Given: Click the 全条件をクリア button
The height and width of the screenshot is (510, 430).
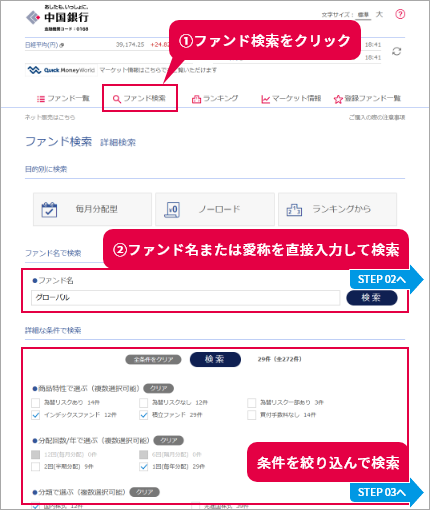Looking at the screenshot, I should point(153,360).
